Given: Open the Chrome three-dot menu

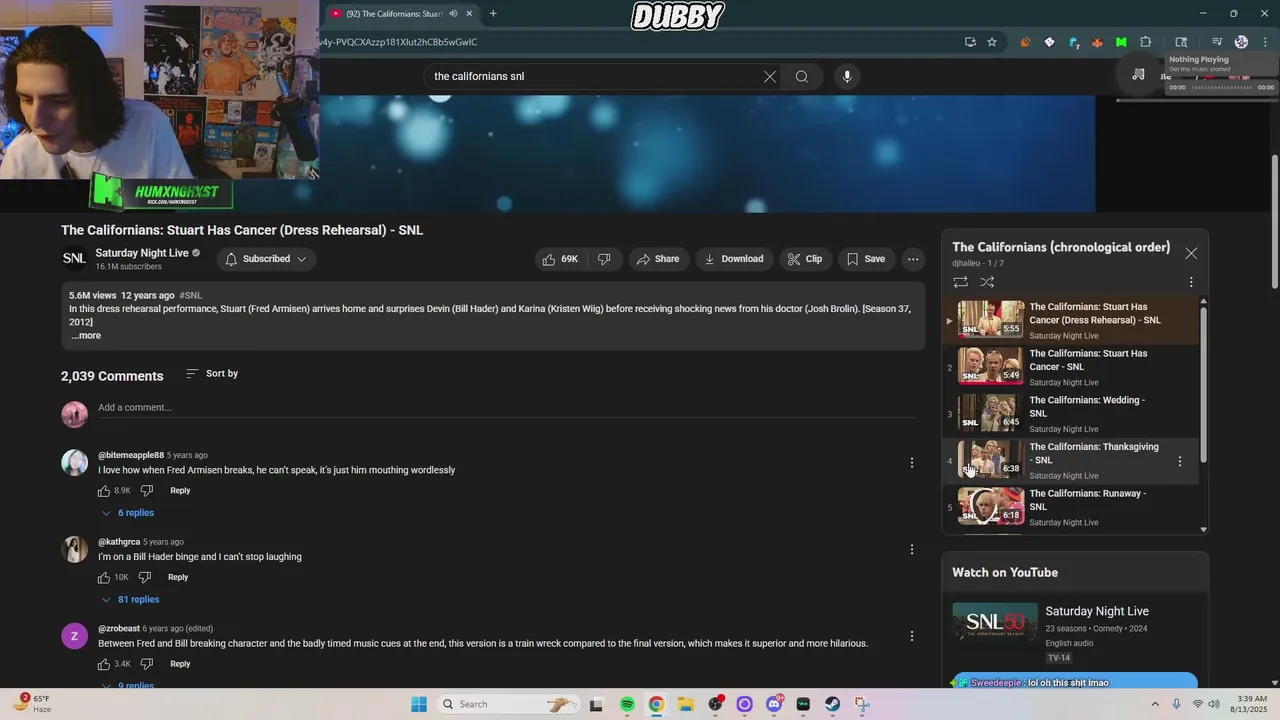Looking at the screenshot, I should 1265,42.
